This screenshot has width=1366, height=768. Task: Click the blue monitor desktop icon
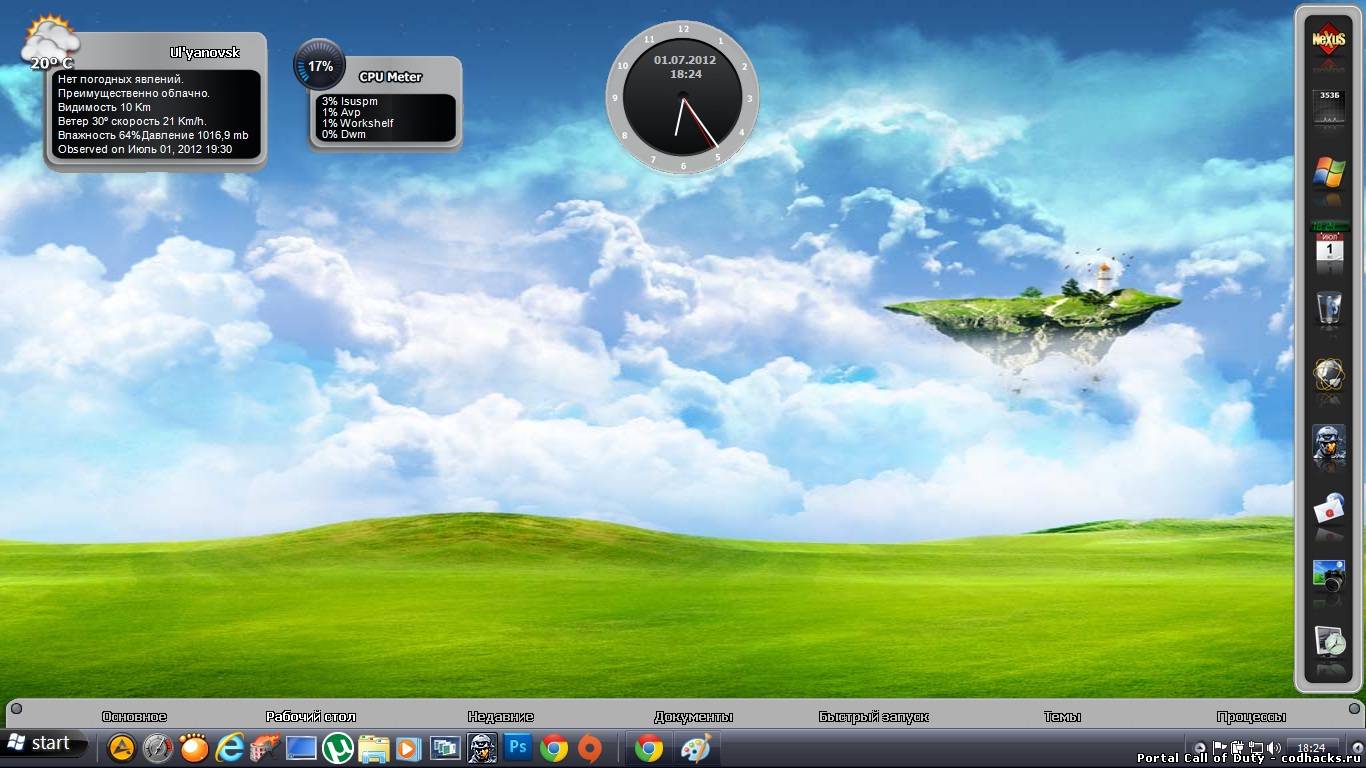(301, 748)
